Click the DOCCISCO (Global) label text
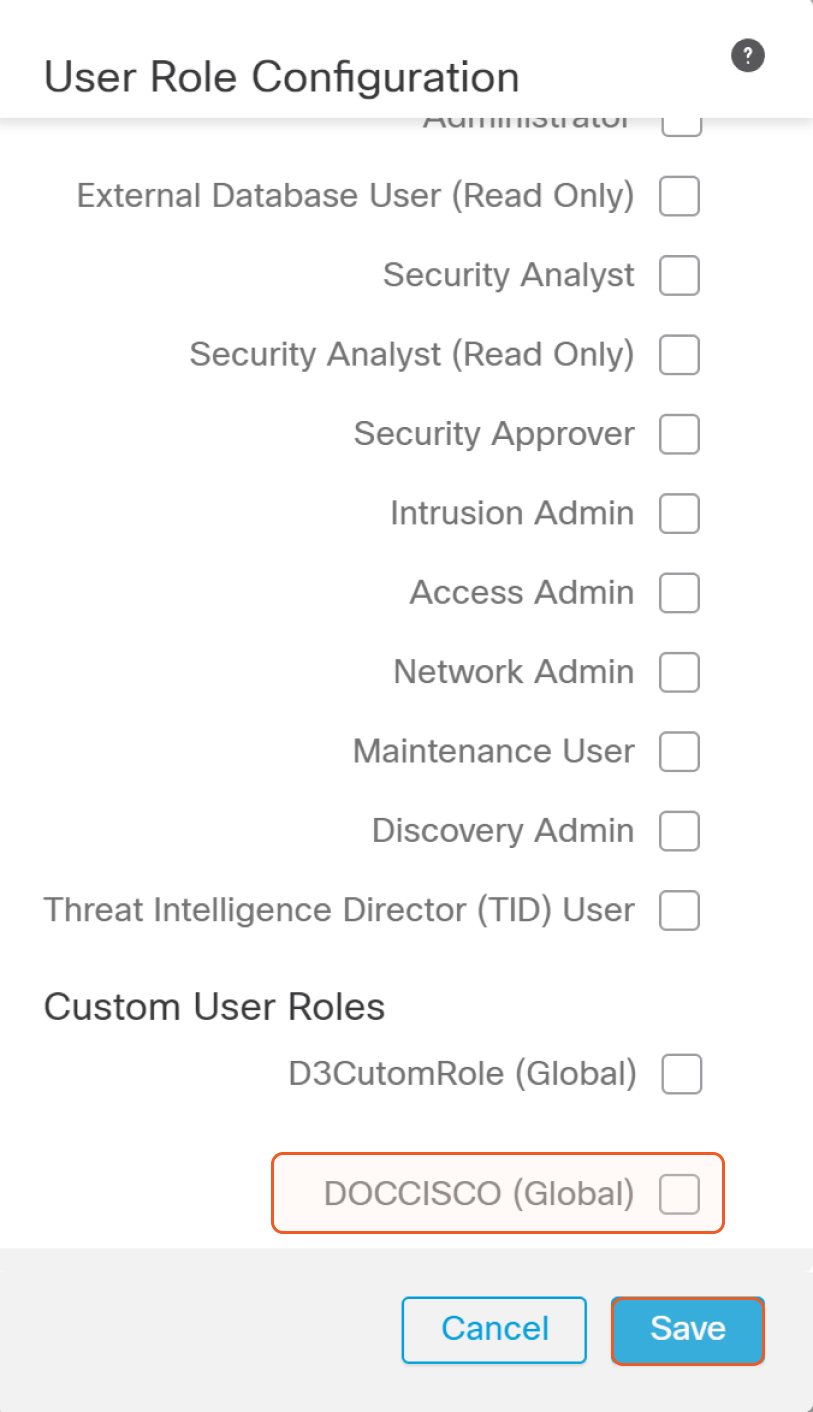The image size is (813, 1412). 478,1194
